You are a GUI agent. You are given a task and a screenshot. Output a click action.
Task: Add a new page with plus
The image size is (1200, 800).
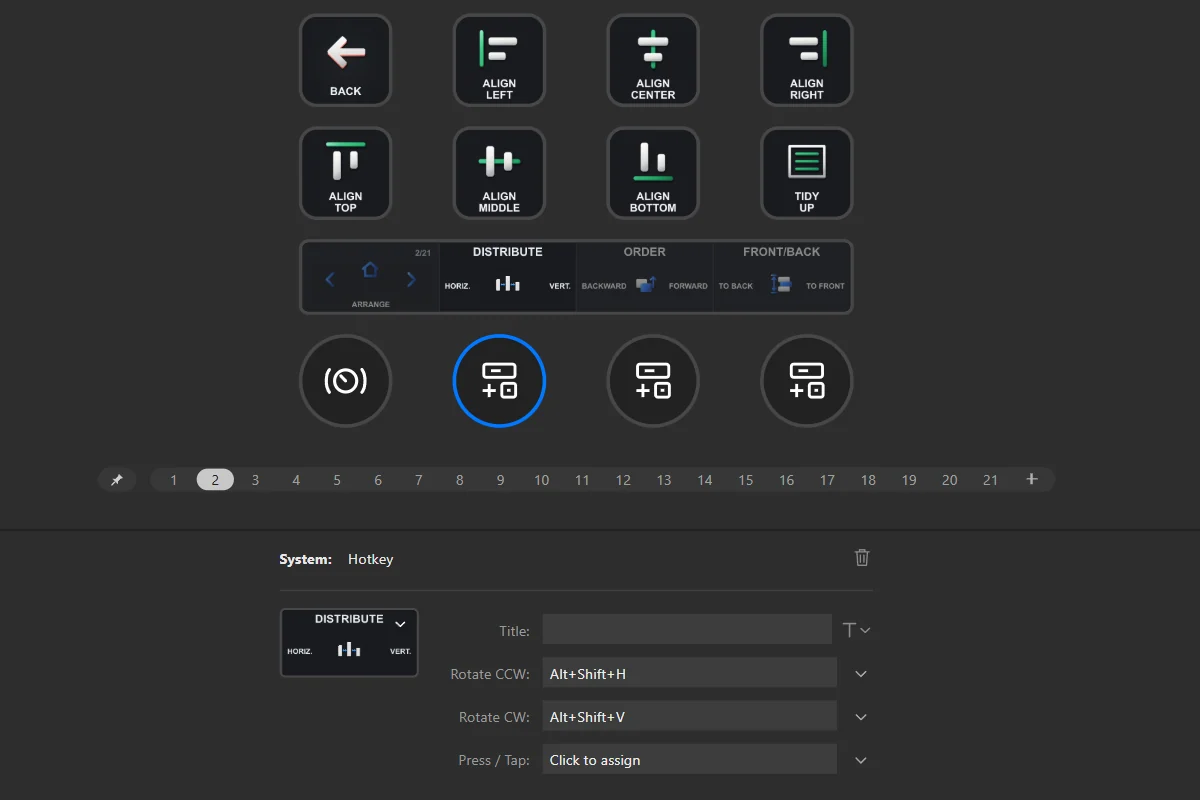click(1032, 480)
